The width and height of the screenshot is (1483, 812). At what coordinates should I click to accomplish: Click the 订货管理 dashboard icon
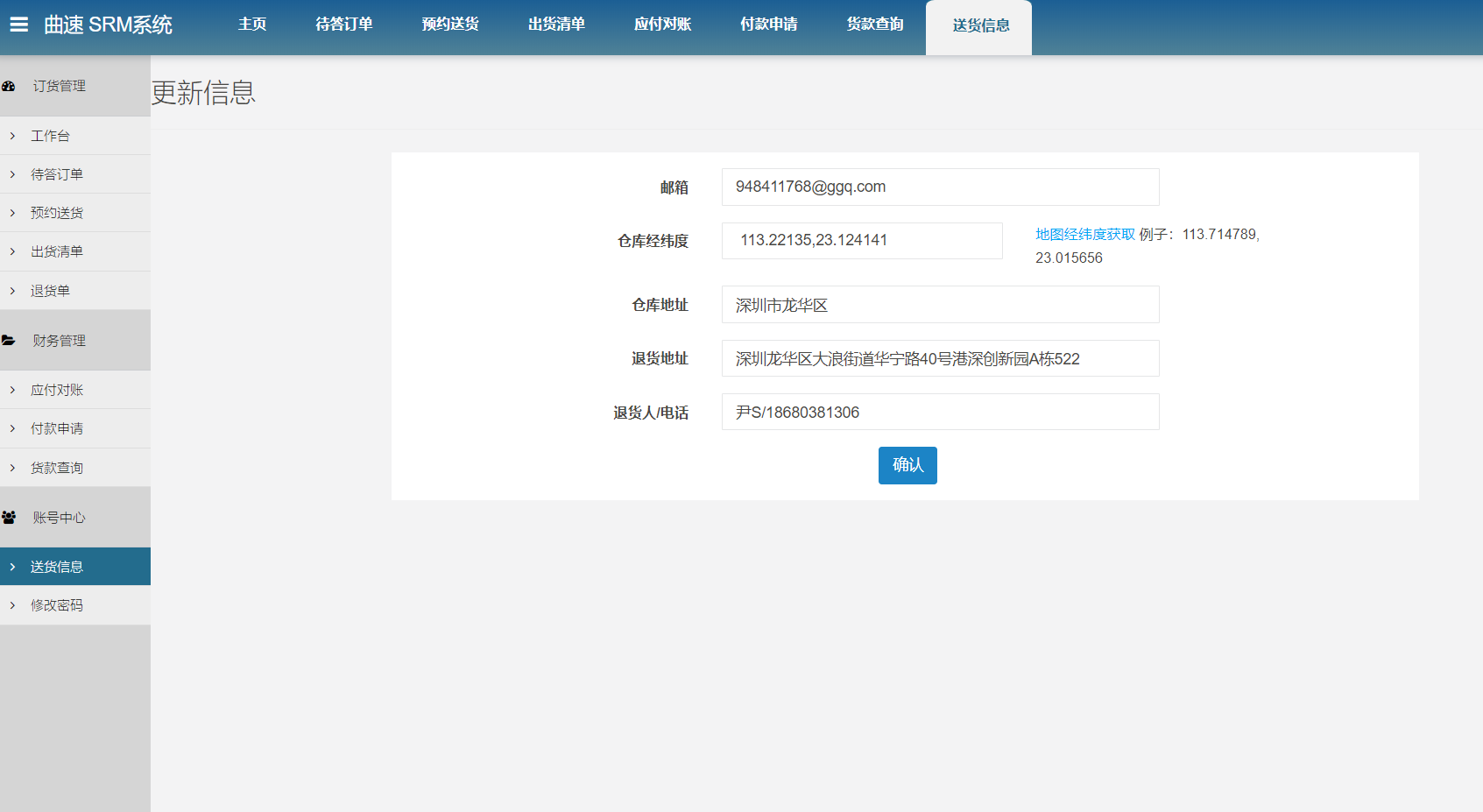pyautogui.click(x=9, y=86)
